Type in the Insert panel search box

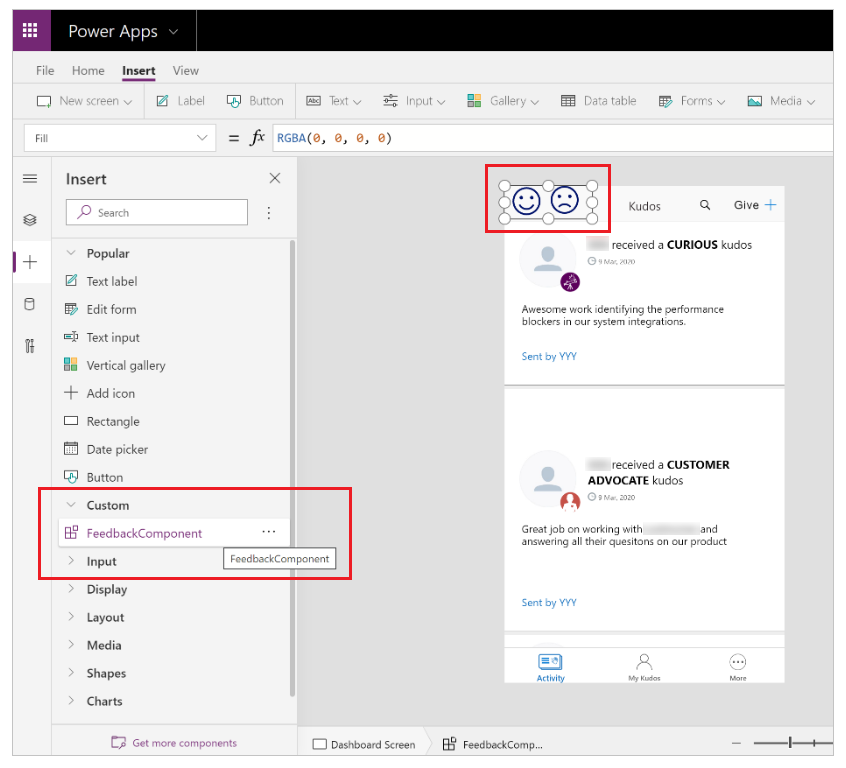point(156,212)
